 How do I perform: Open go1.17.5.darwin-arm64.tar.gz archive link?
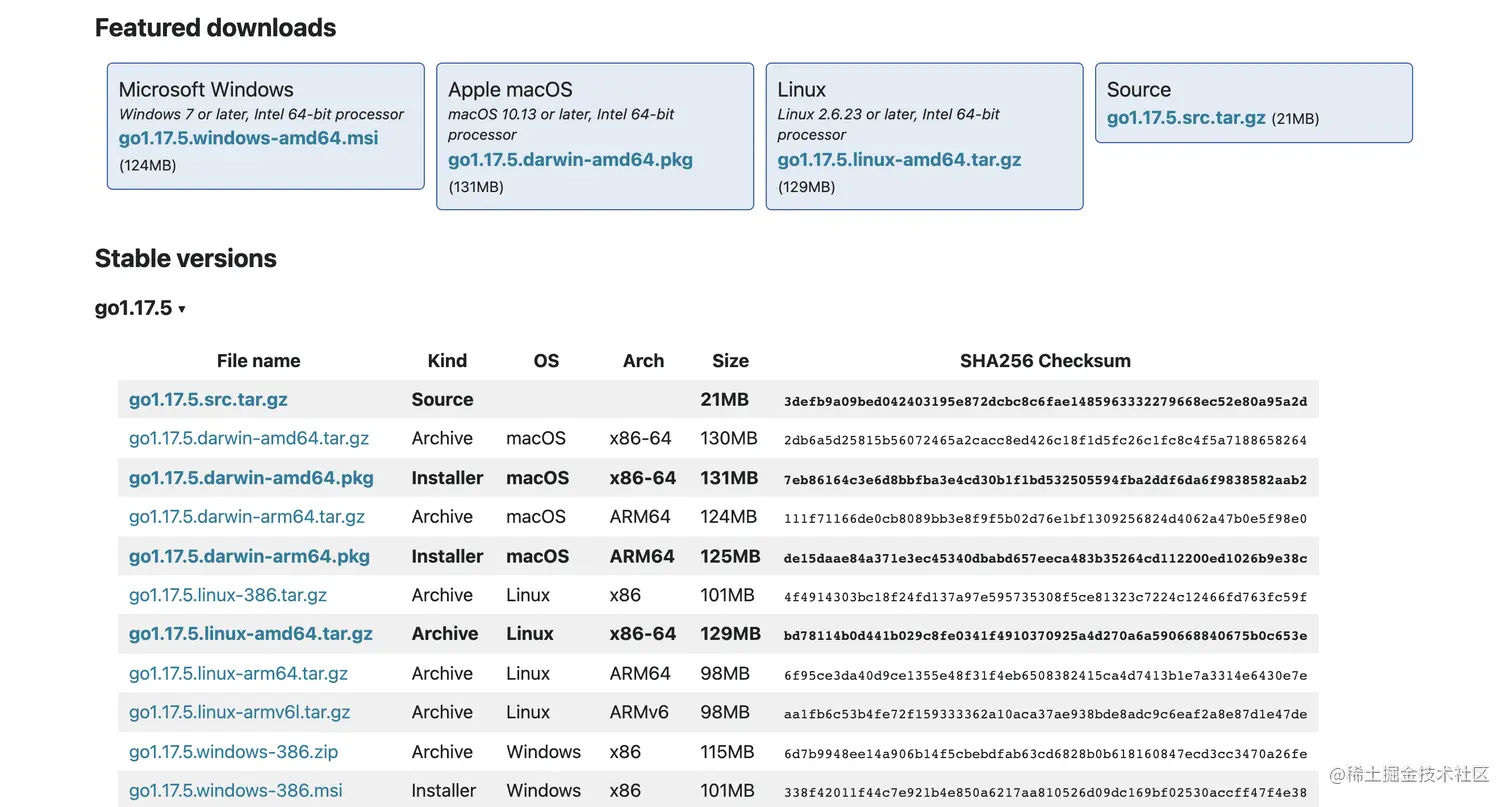[247, 517]
